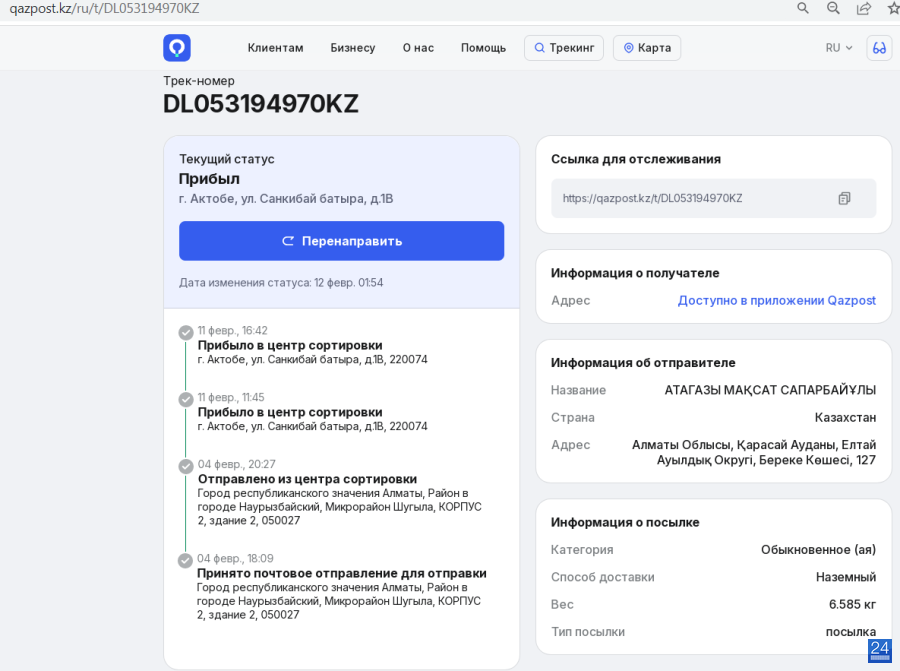Open the Клиентам menu
Image resolution: width=900 pixels, height=671 pixels.
pos(276,48)
